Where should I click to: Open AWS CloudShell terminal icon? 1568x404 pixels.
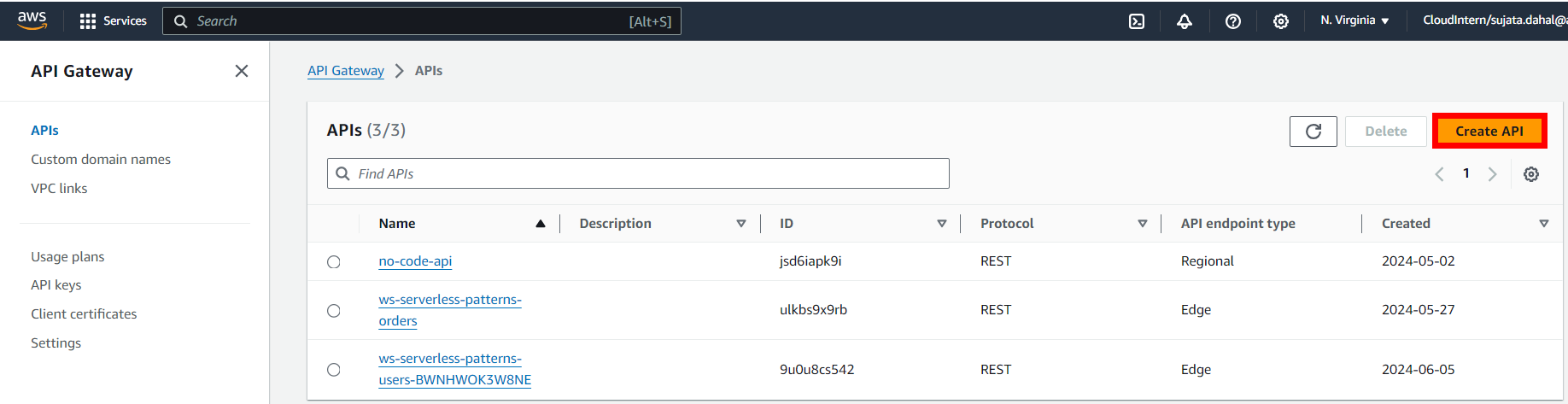pos(1137,21)
